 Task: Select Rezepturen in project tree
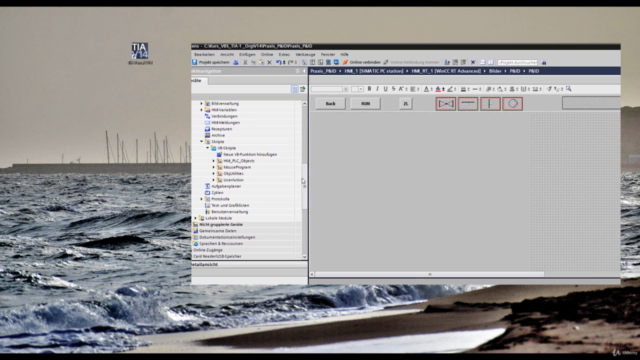click(x=222, y=129)
